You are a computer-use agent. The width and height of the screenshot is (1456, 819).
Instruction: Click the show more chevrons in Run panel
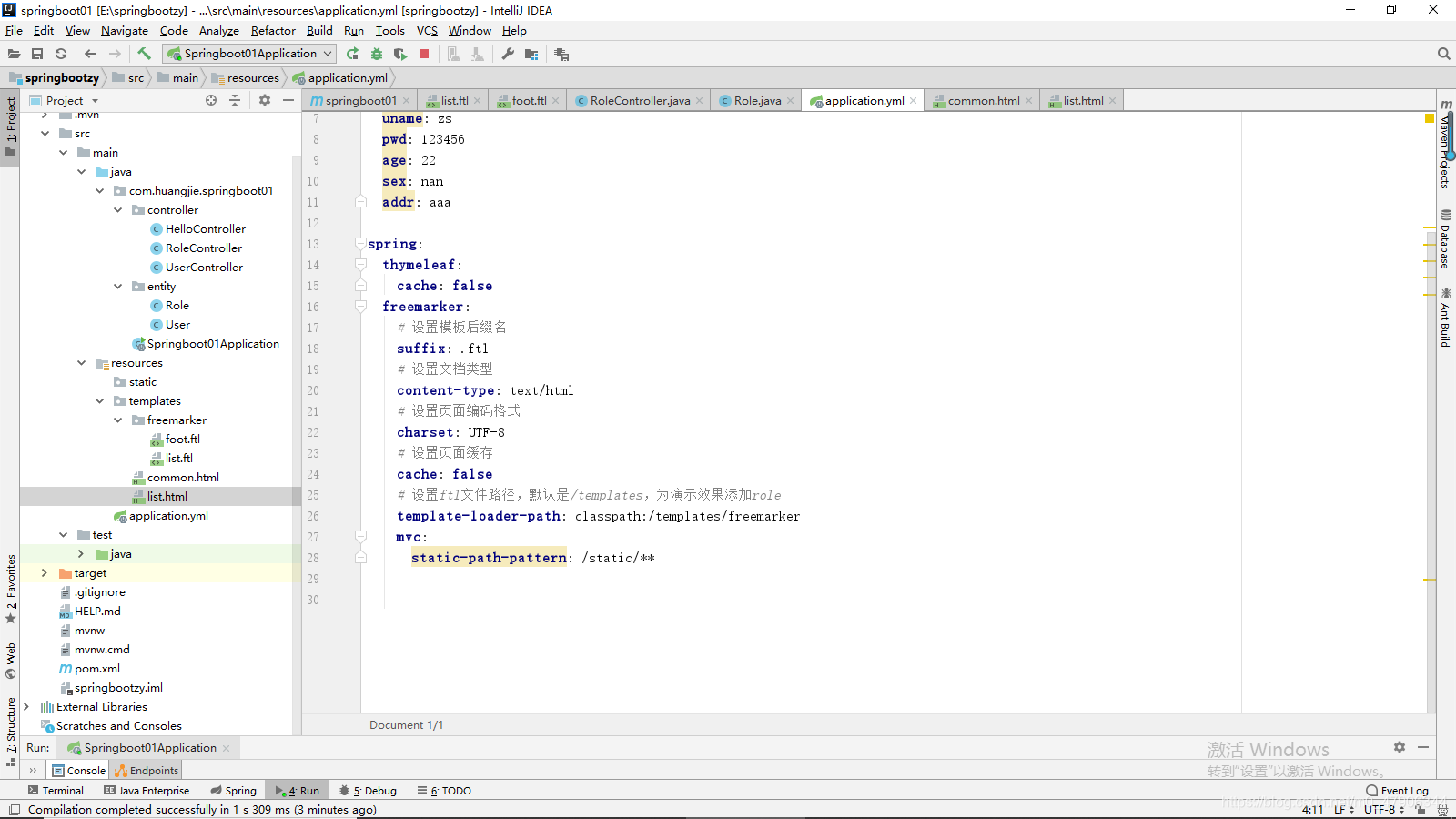pyautogui.click(x=34, y=770)
